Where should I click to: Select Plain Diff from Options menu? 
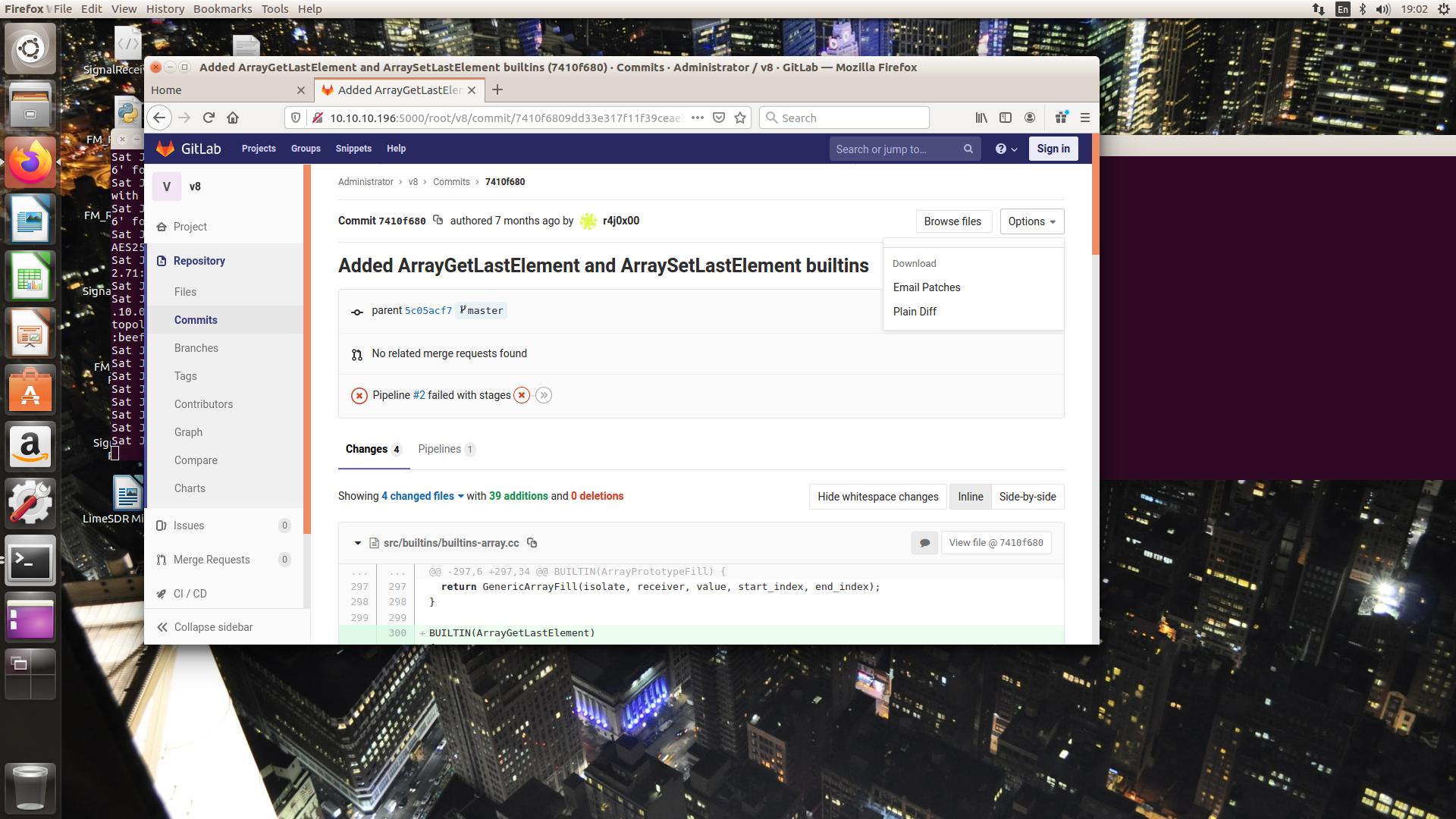point(915,312)
